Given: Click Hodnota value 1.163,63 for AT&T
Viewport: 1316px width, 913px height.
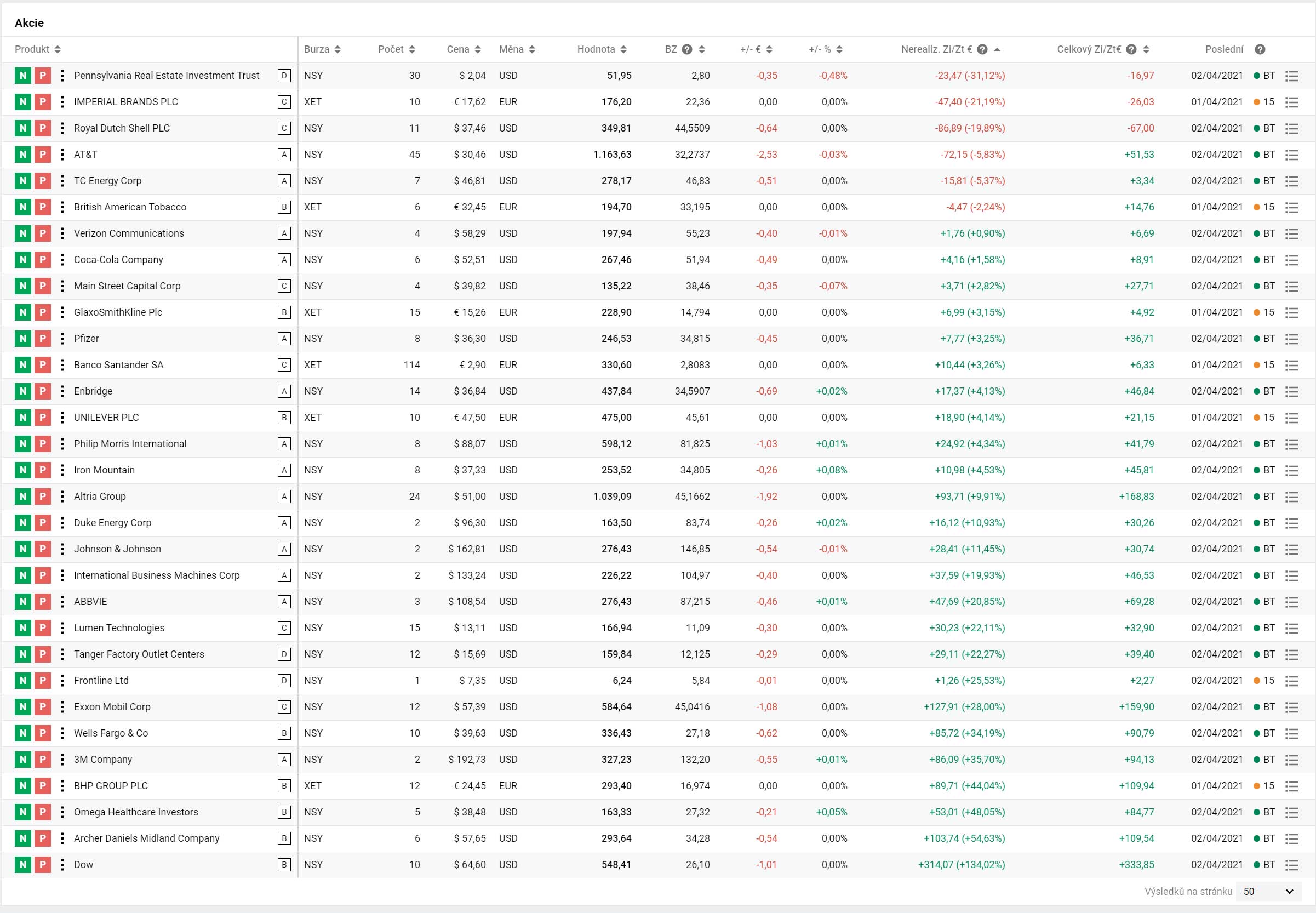Looking at the screenshot, I should point(612,155).
